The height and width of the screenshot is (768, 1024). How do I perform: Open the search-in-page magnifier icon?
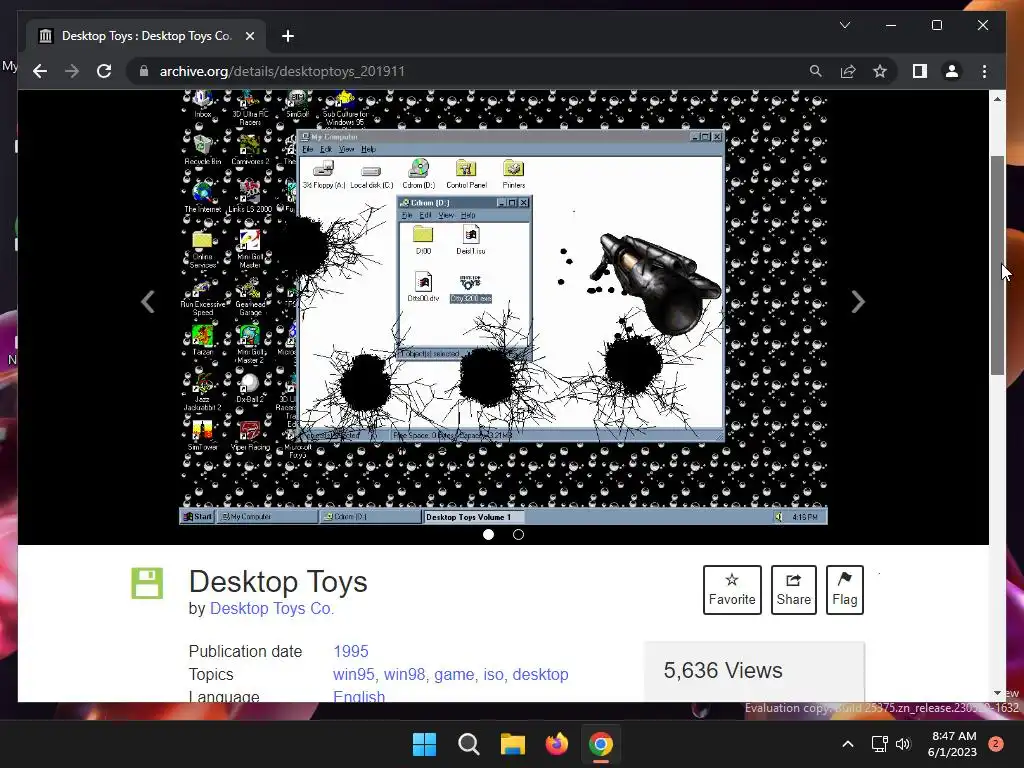816,71
